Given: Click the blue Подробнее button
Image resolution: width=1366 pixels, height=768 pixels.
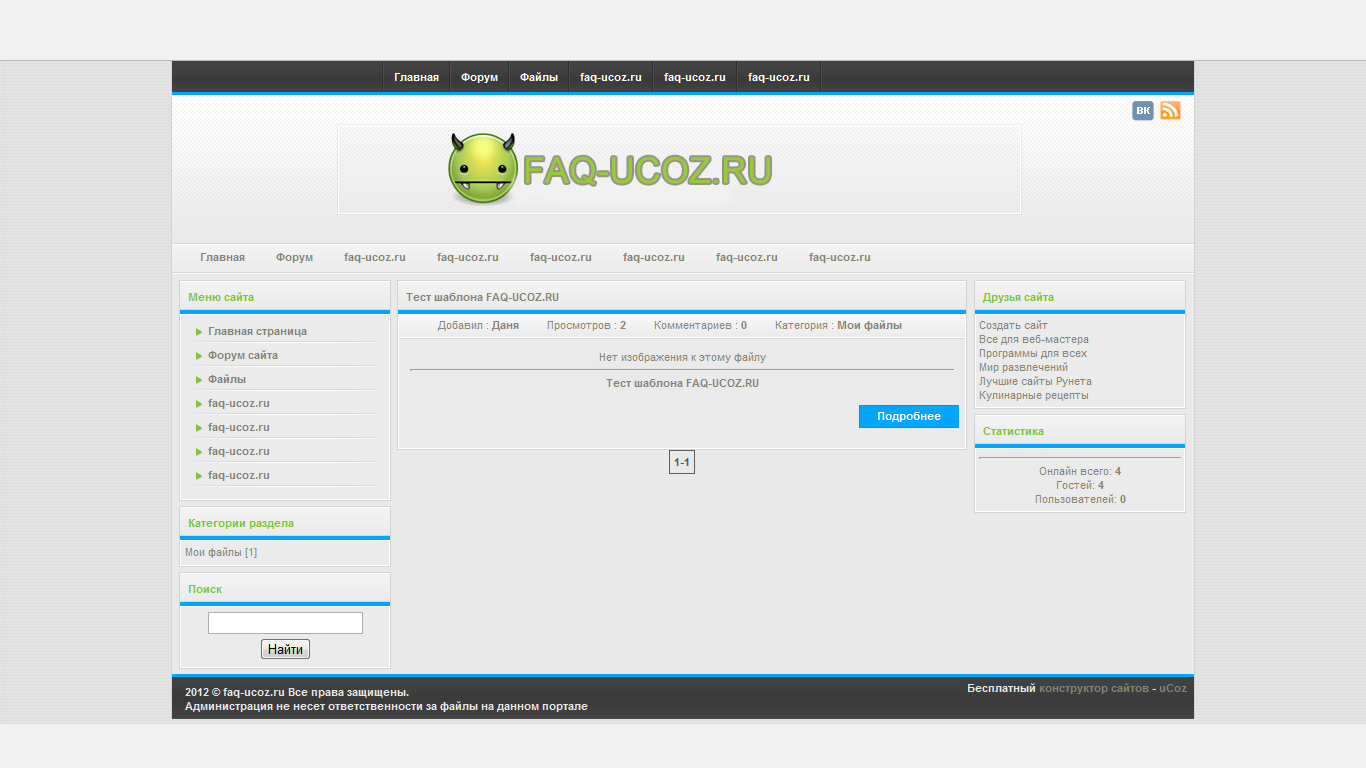Looking at the screenshot, I should (909, 416).
